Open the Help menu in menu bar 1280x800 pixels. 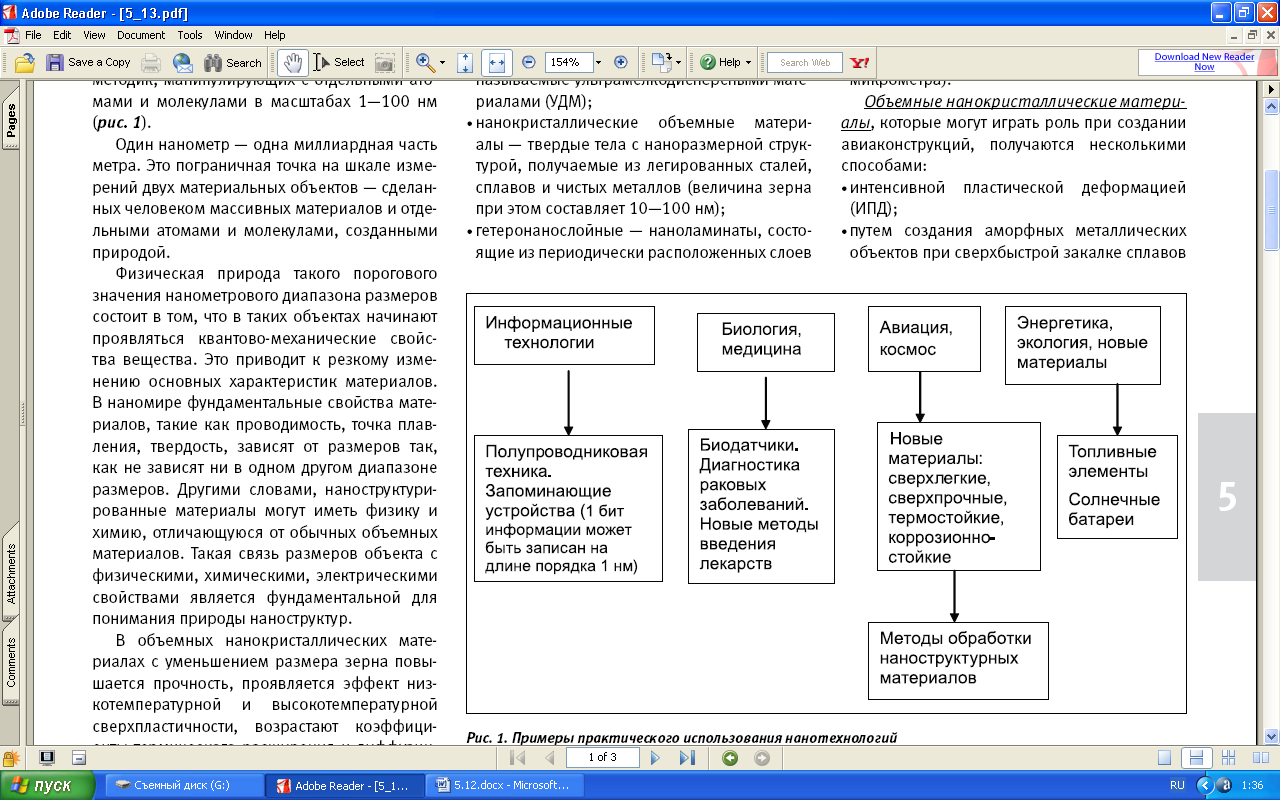pyautogui.click(x=274, y=35)
